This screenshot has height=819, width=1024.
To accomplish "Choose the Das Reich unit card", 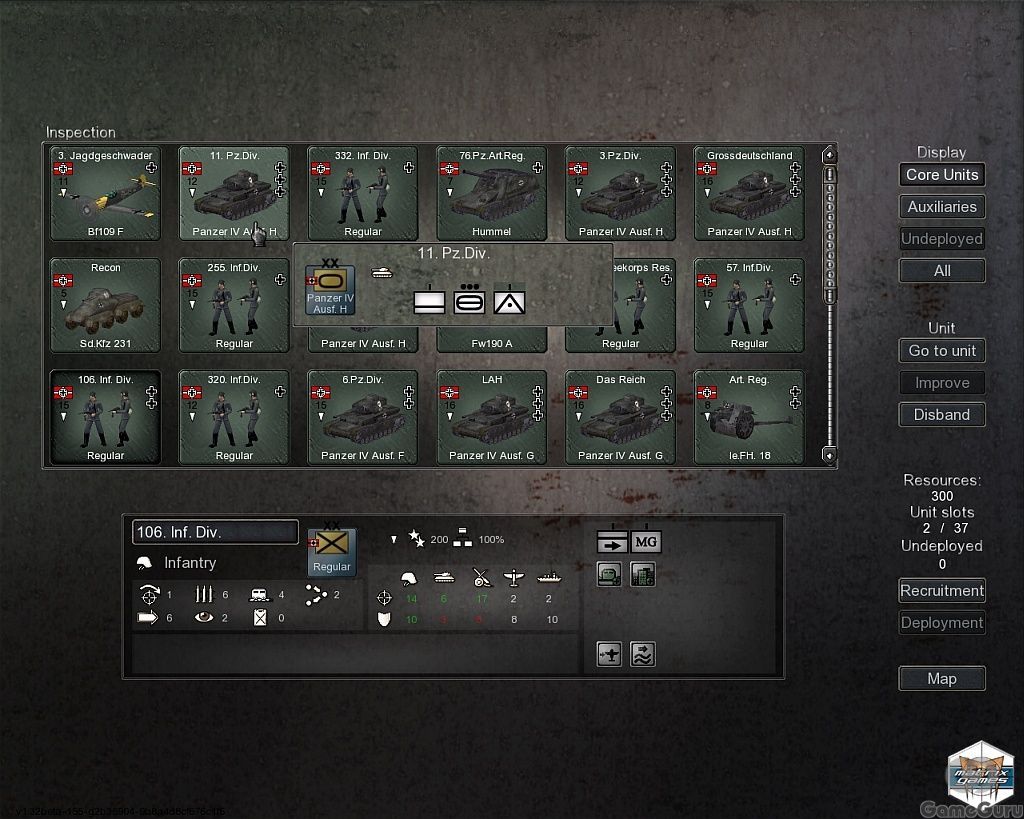I will coord(620,417).
